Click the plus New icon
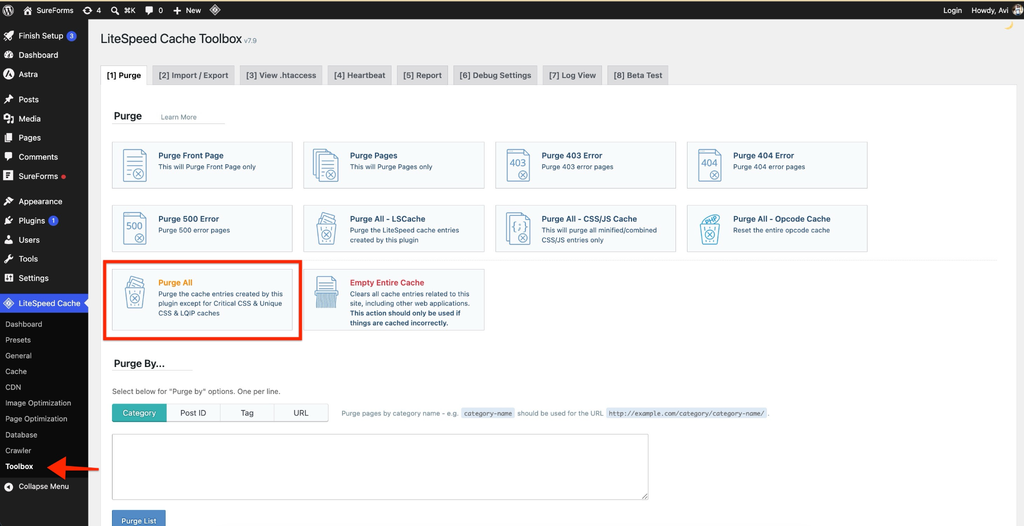This screenshot has height=526, width=1024. pyautogui.click(x=177, y=10)
